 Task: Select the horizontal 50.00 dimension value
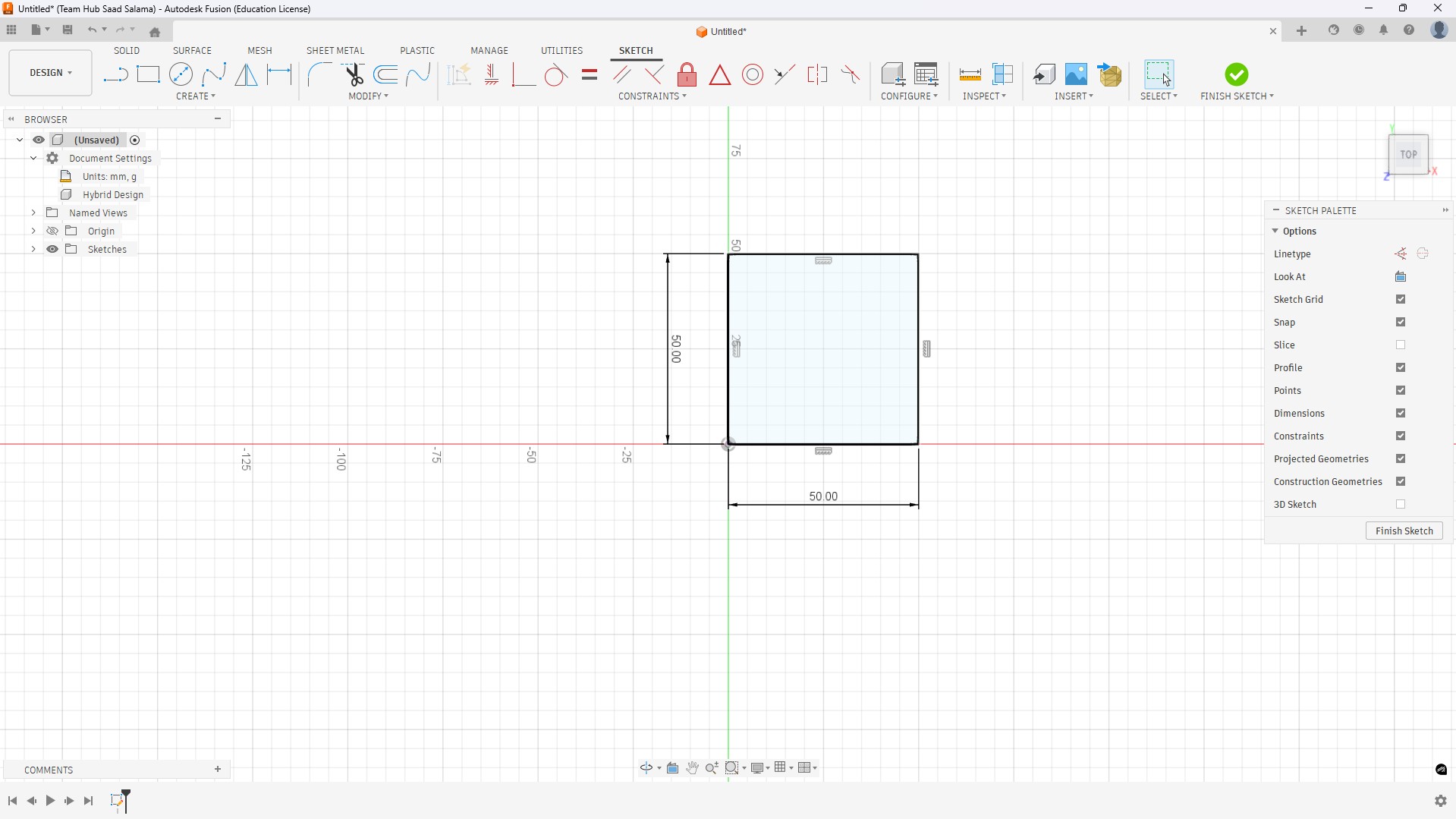point(823,496)
